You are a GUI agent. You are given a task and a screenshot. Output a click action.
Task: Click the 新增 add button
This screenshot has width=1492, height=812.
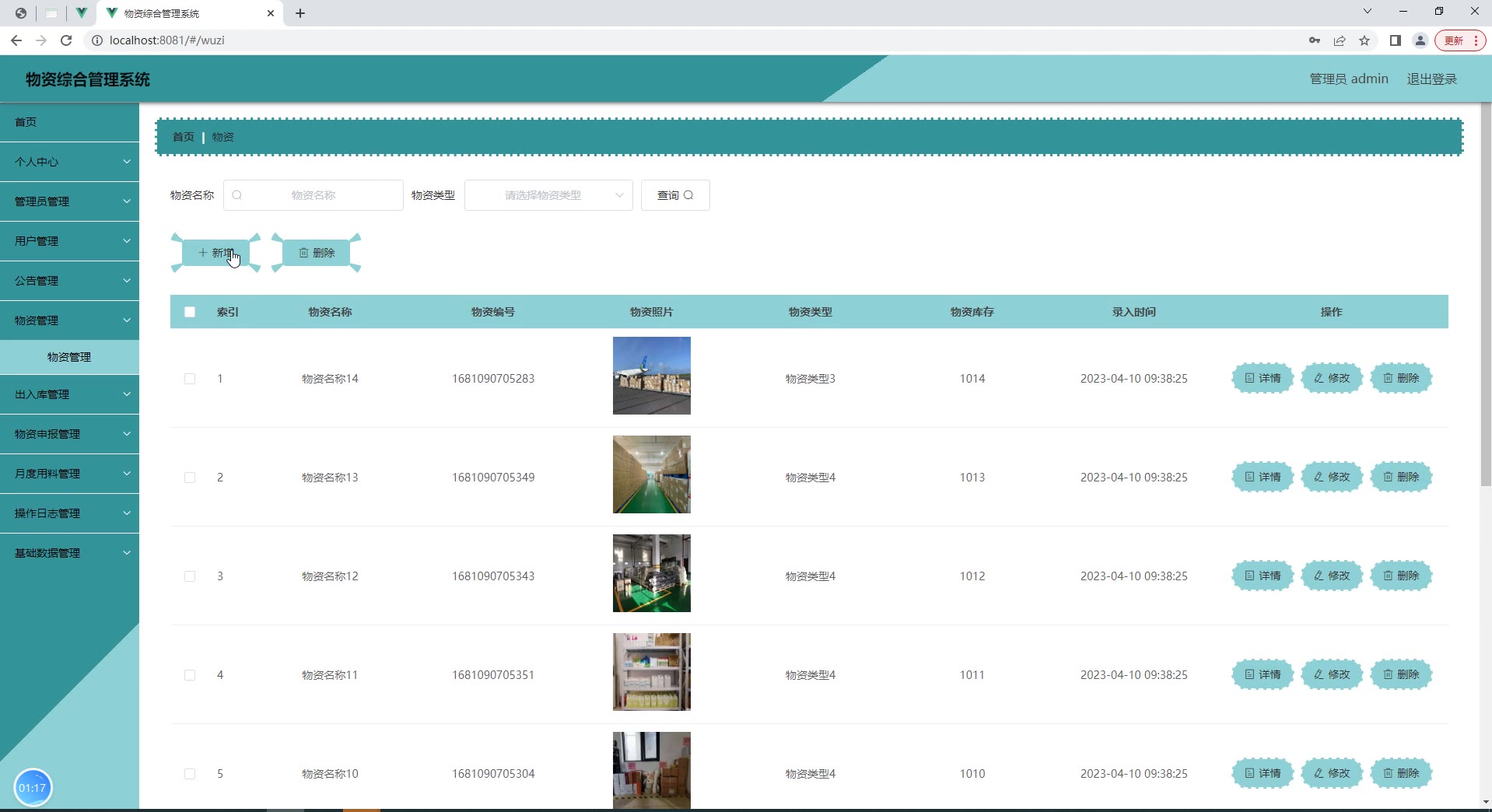[x=215, y=253]
